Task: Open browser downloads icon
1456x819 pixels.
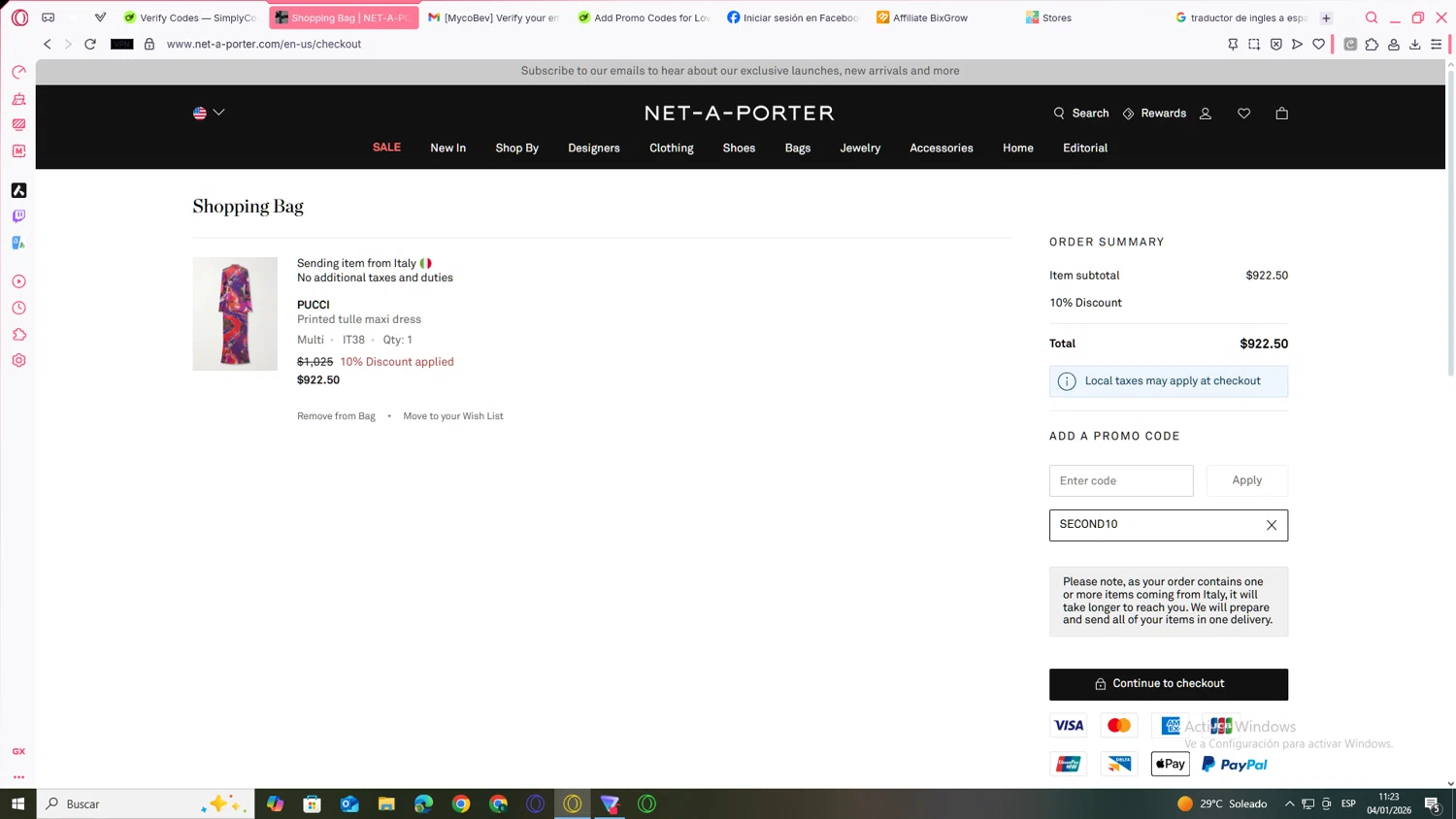Action: [1415, 44]
